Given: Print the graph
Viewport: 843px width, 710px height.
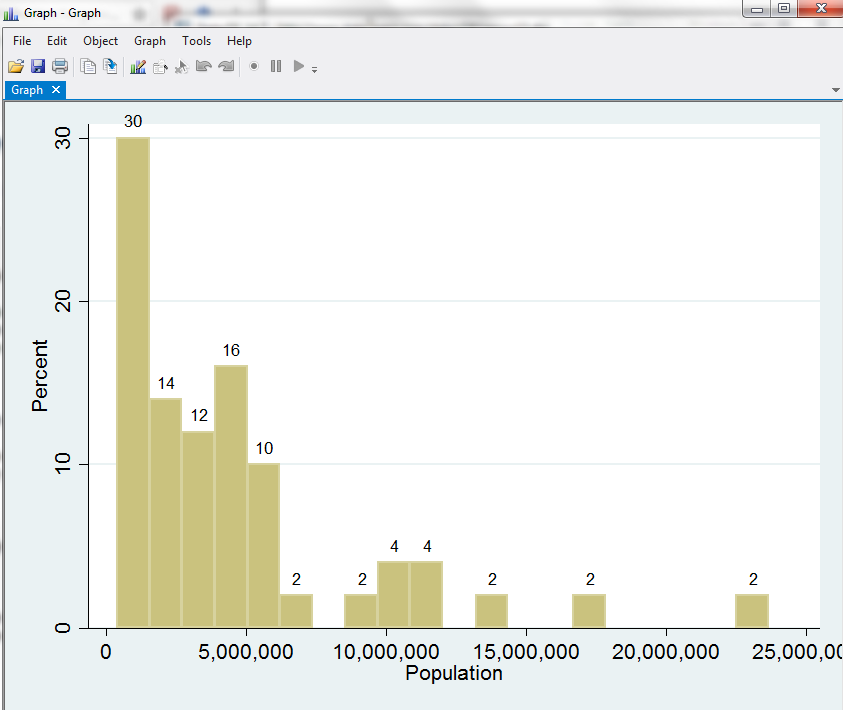Looking at the screenshot, I should tap(61, 66).
